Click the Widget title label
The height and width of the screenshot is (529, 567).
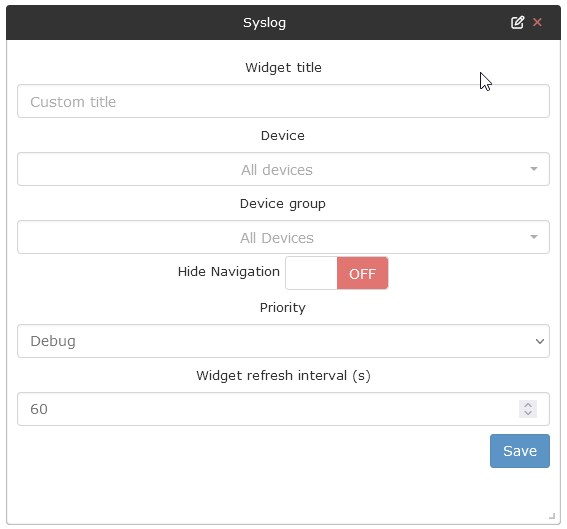click(x=284, y=68)
